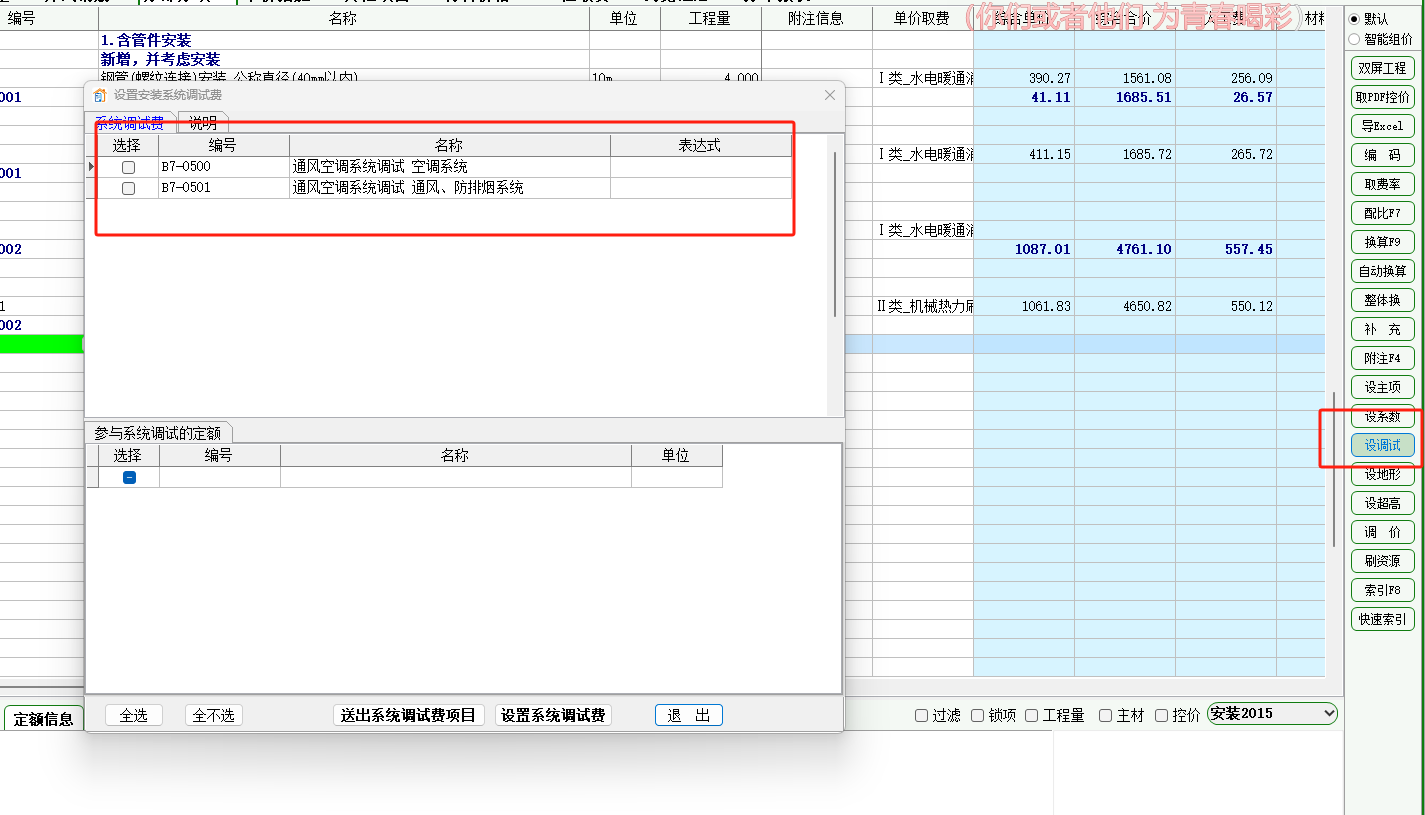Screen dimensions: 1425x815
Task: Click the Ⅱ类_机械热力 fee cell
Action: [923, 306]
